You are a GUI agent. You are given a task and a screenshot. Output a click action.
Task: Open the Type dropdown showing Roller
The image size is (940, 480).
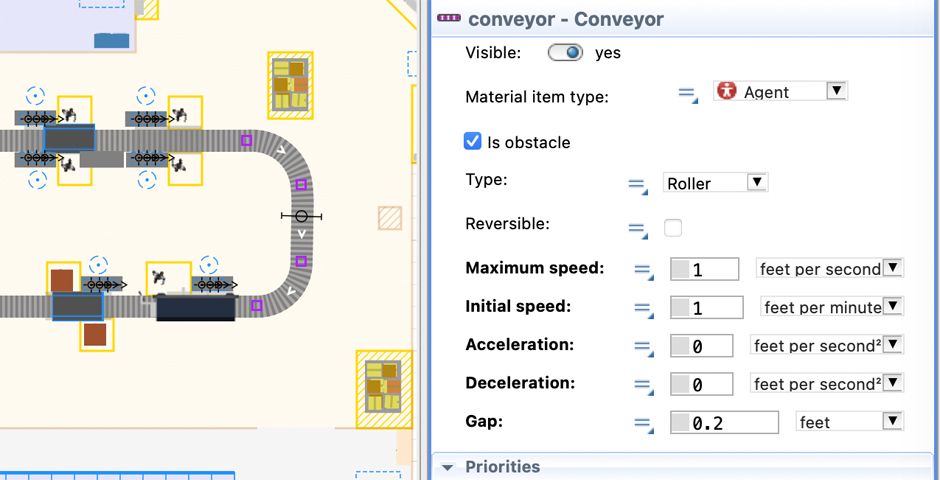[757, 182]
